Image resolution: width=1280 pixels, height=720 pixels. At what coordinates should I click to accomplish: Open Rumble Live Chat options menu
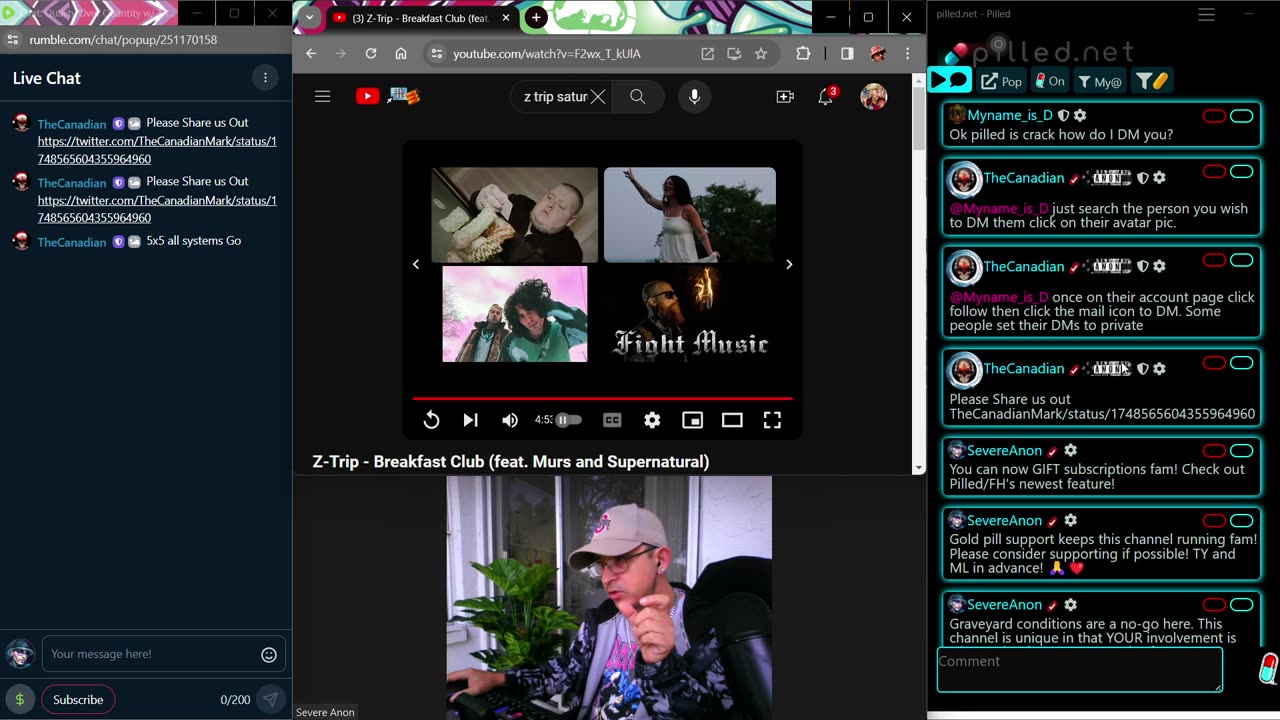pyautogui.click(x=265, y=78)
